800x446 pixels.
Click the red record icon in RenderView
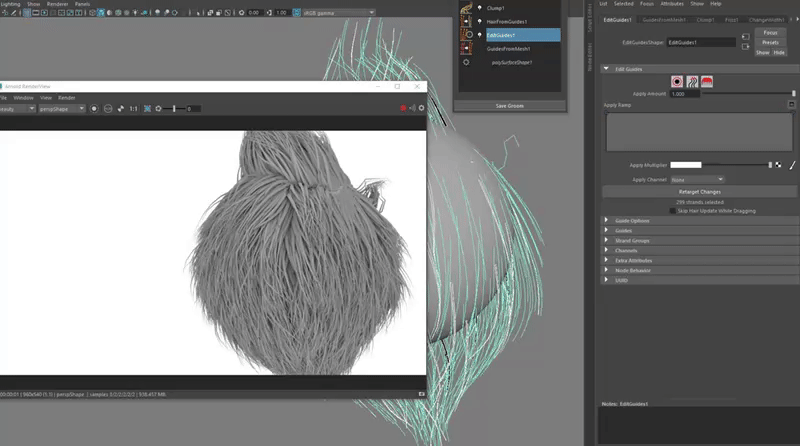coord(403,108)
